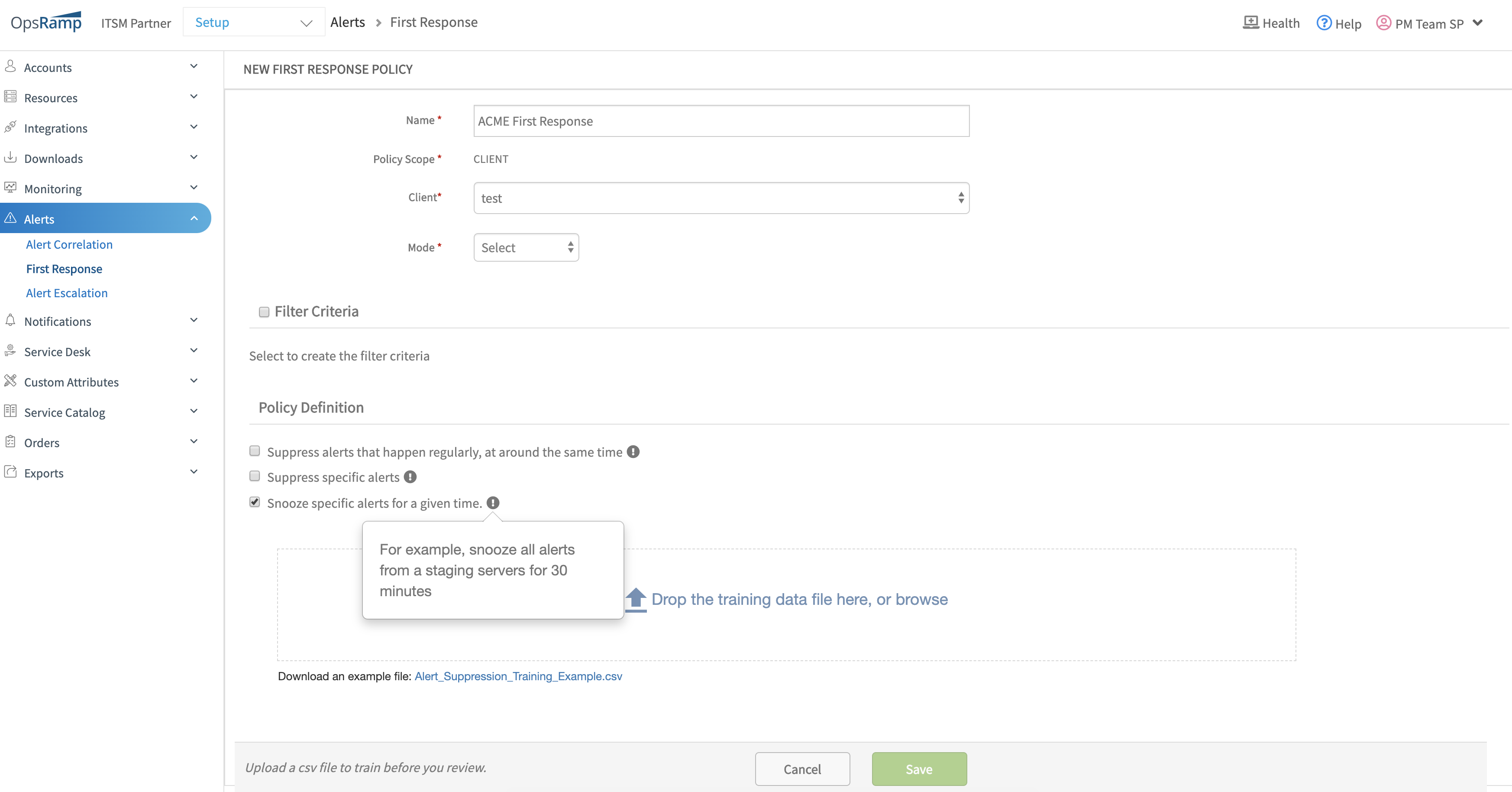Open the Custom Attributes menu label
The width and height of the screenshot is (1512, 792).
[x=71, y=382]
